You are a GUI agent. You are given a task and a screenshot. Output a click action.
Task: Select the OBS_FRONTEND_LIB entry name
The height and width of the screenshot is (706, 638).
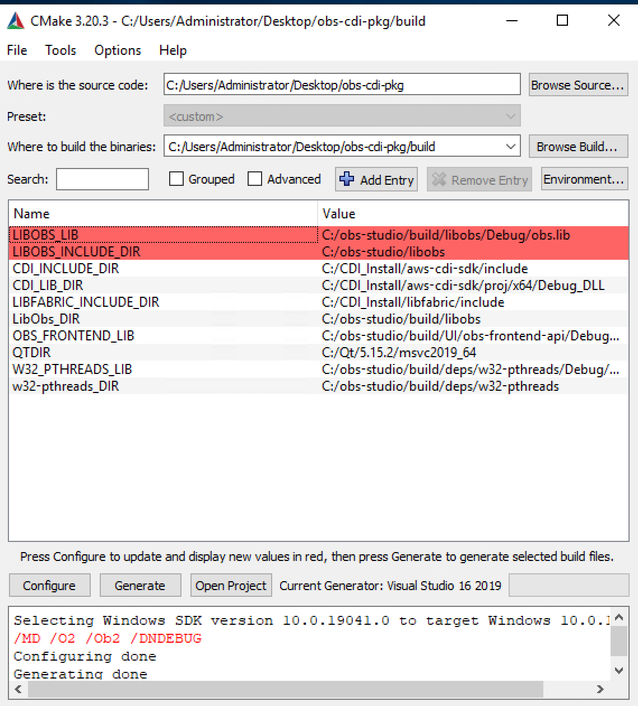(73, 336)
